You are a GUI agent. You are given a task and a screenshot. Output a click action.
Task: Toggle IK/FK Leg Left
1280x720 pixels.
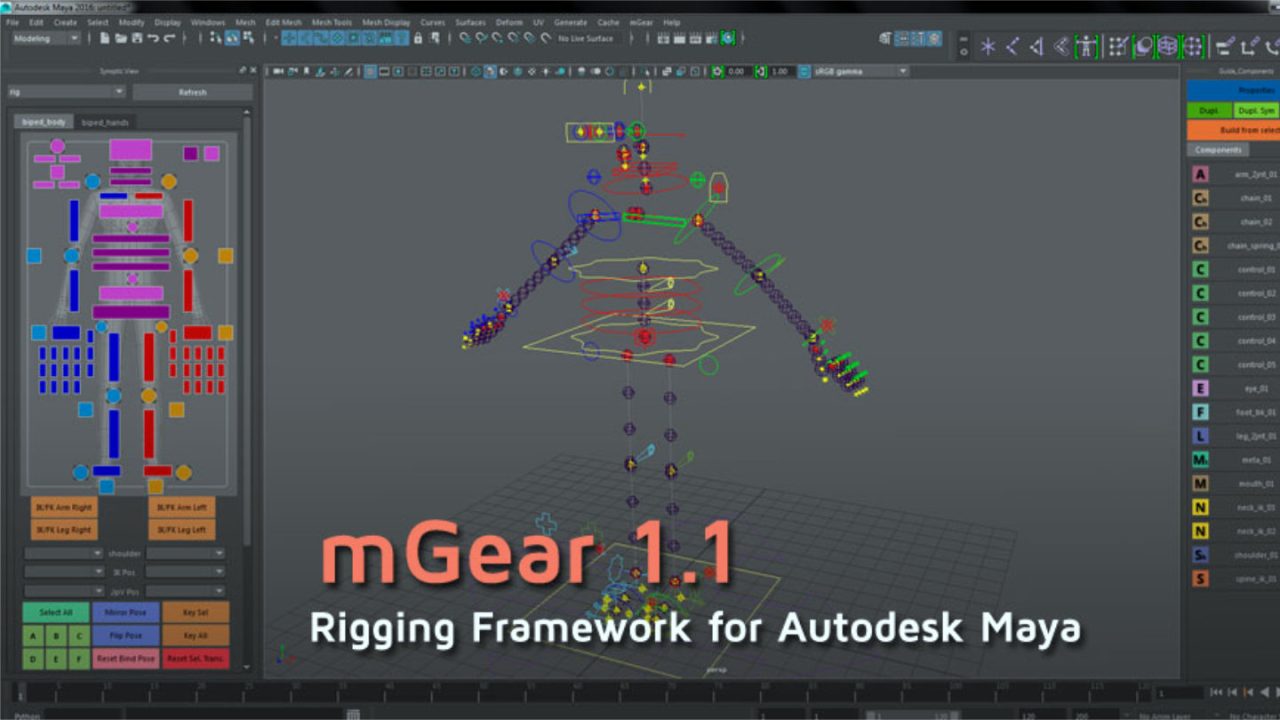(x=182, y=530)
